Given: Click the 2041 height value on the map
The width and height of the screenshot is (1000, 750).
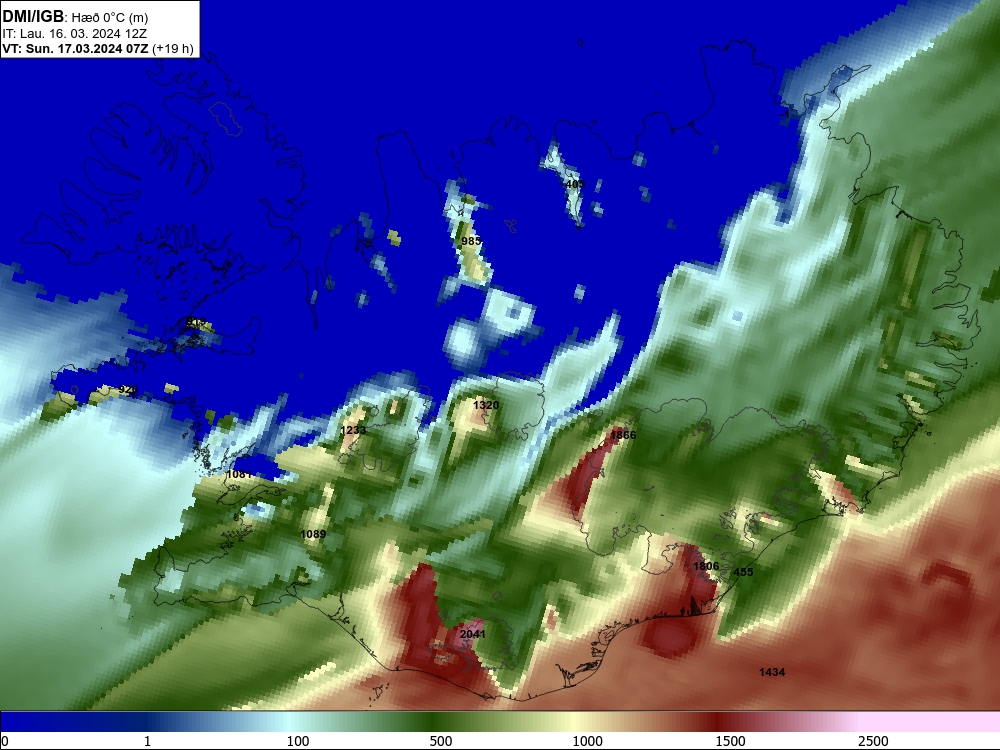Looking at the screenshot, I should pos(473,634).
